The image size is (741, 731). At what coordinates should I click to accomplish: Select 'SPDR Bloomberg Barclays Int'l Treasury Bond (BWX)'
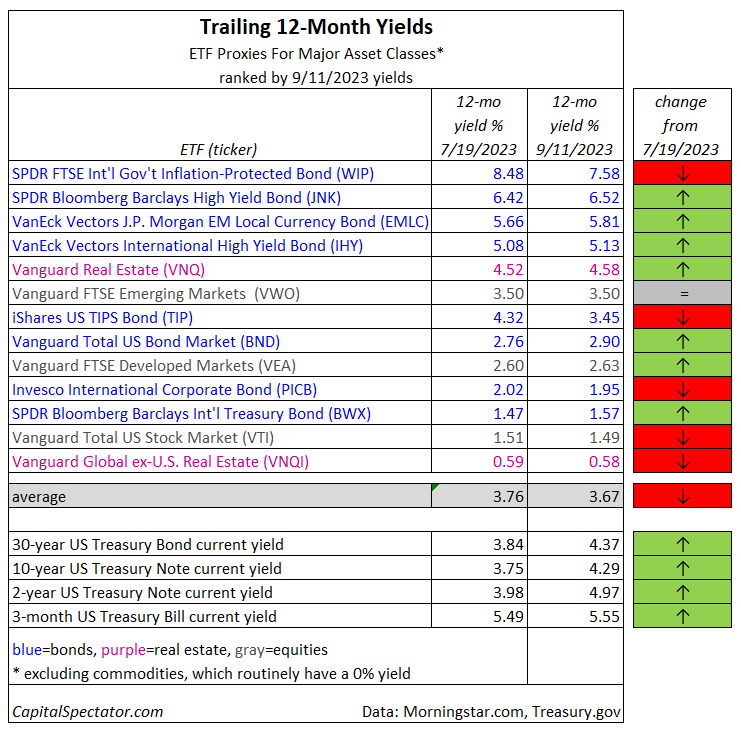point(191,414)
